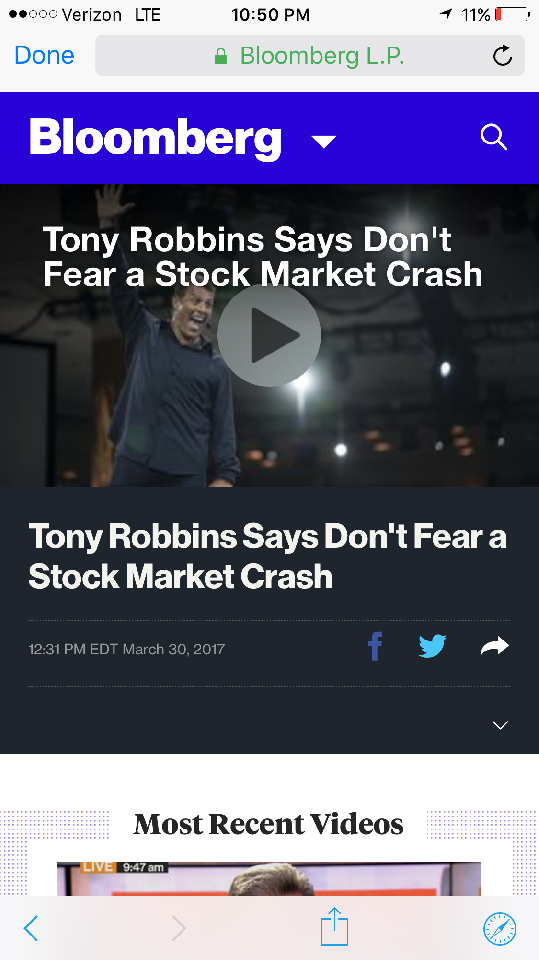Reload page with refresh icon
Screen dimensions: 539x960
coord(502,56)
